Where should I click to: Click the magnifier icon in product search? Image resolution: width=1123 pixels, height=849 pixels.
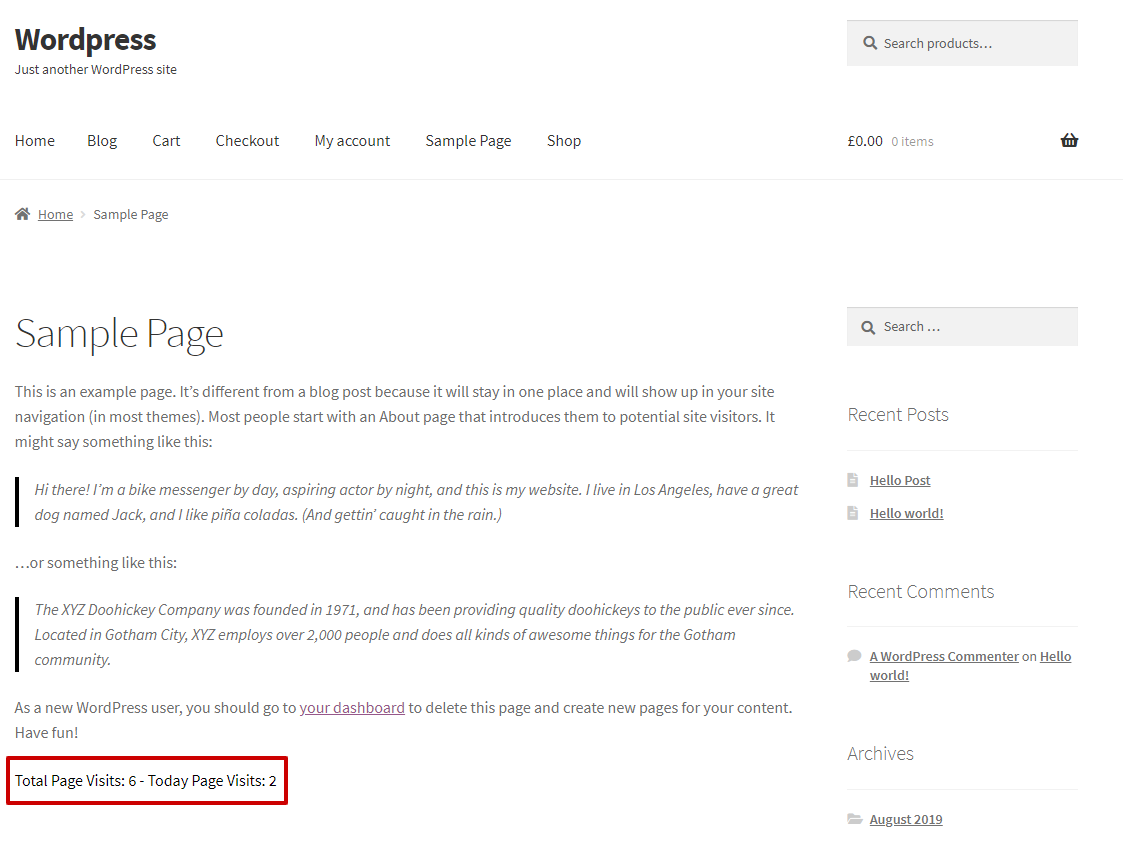870,44
